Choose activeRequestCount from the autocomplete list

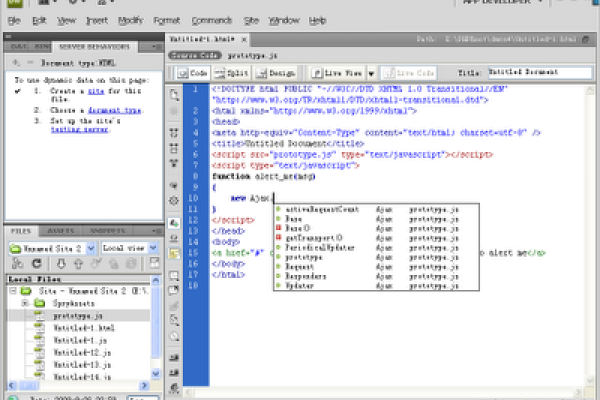pyautogui.click(x=377, y=209)
